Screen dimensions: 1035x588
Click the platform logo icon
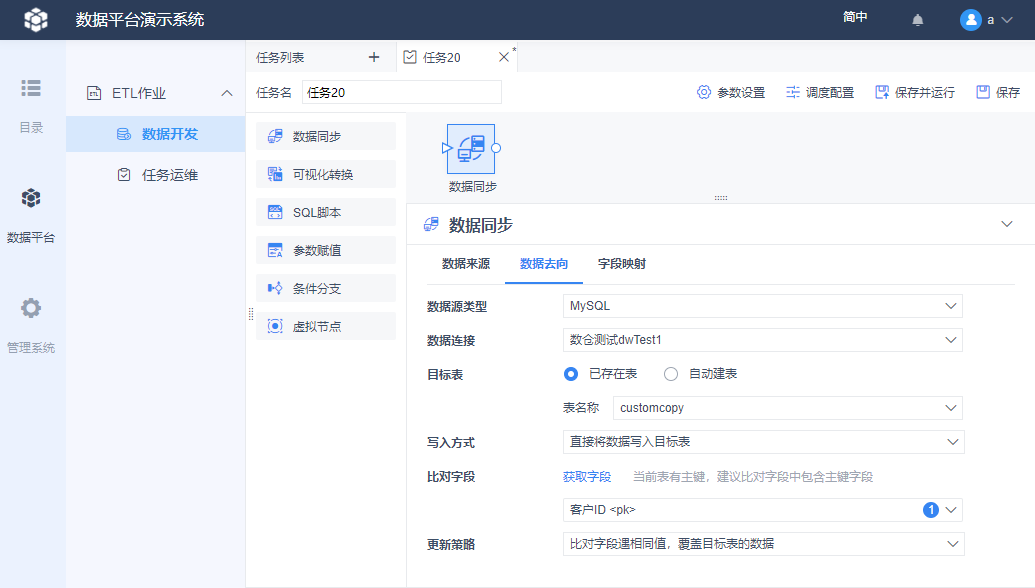pos(36,19)
